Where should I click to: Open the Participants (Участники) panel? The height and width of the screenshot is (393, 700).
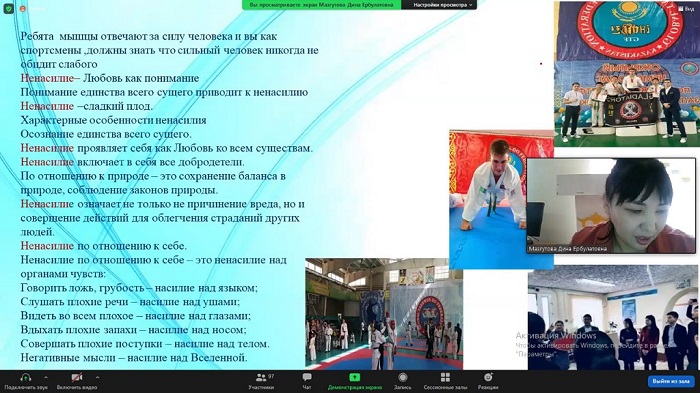coord(261,381)
